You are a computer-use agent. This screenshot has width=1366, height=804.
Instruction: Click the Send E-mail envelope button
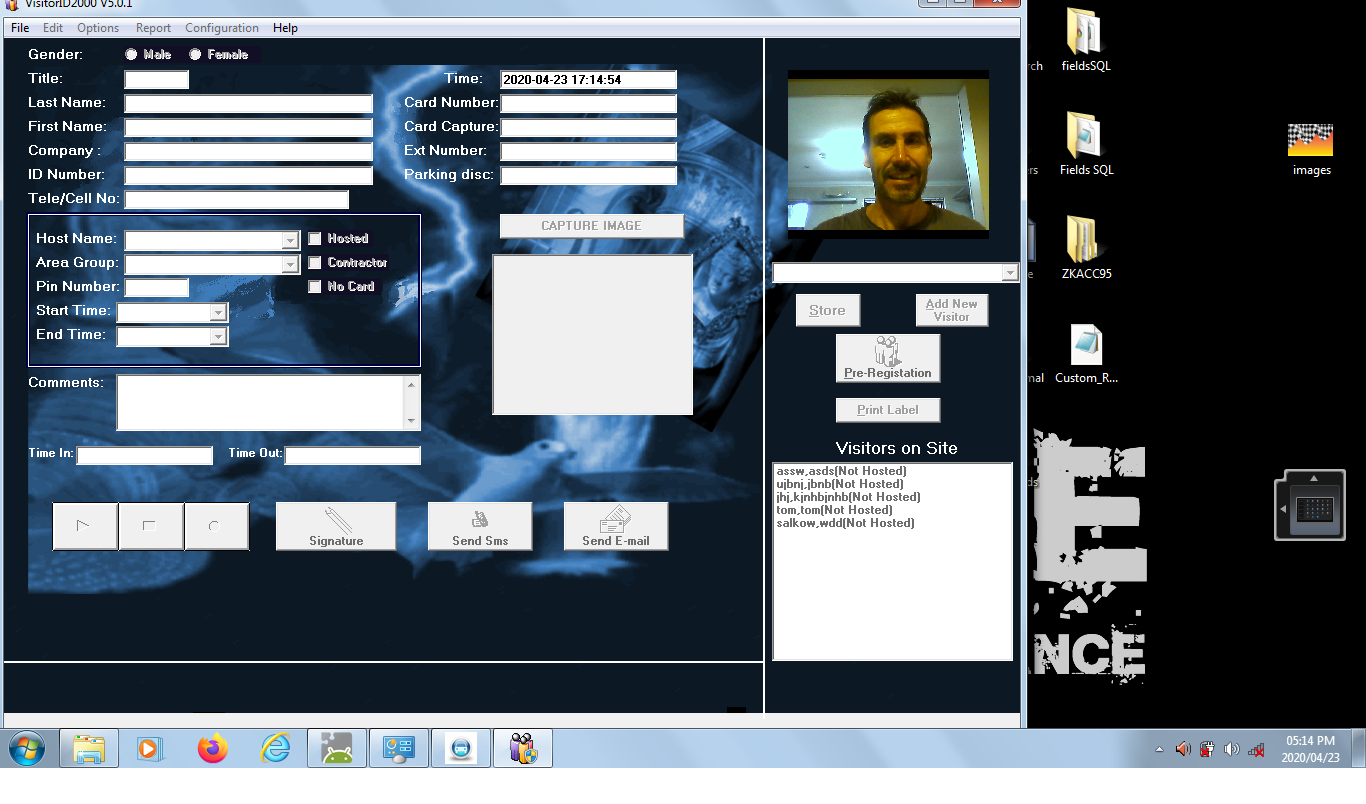(x=616, y=526)
